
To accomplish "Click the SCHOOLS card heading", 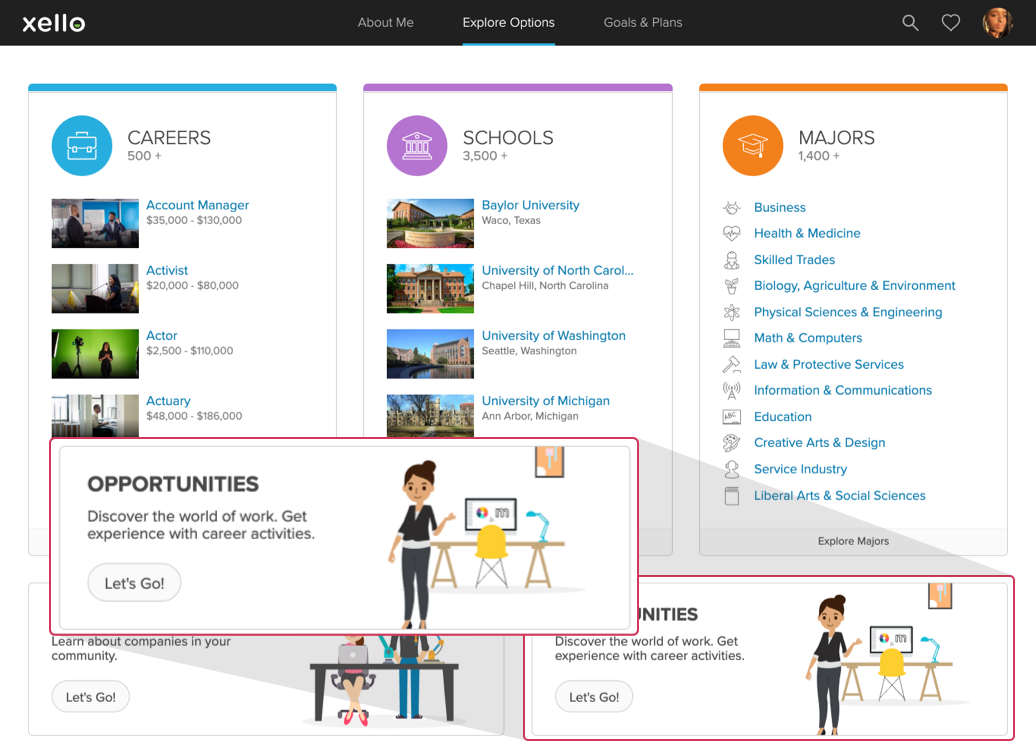I will point(508,137).
